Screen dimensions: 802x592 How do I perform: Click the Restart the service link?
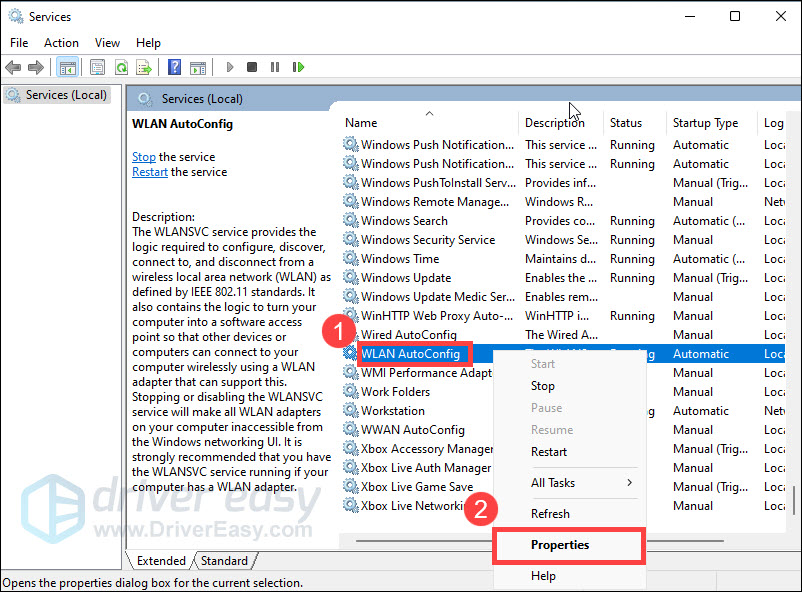point(150,172)
